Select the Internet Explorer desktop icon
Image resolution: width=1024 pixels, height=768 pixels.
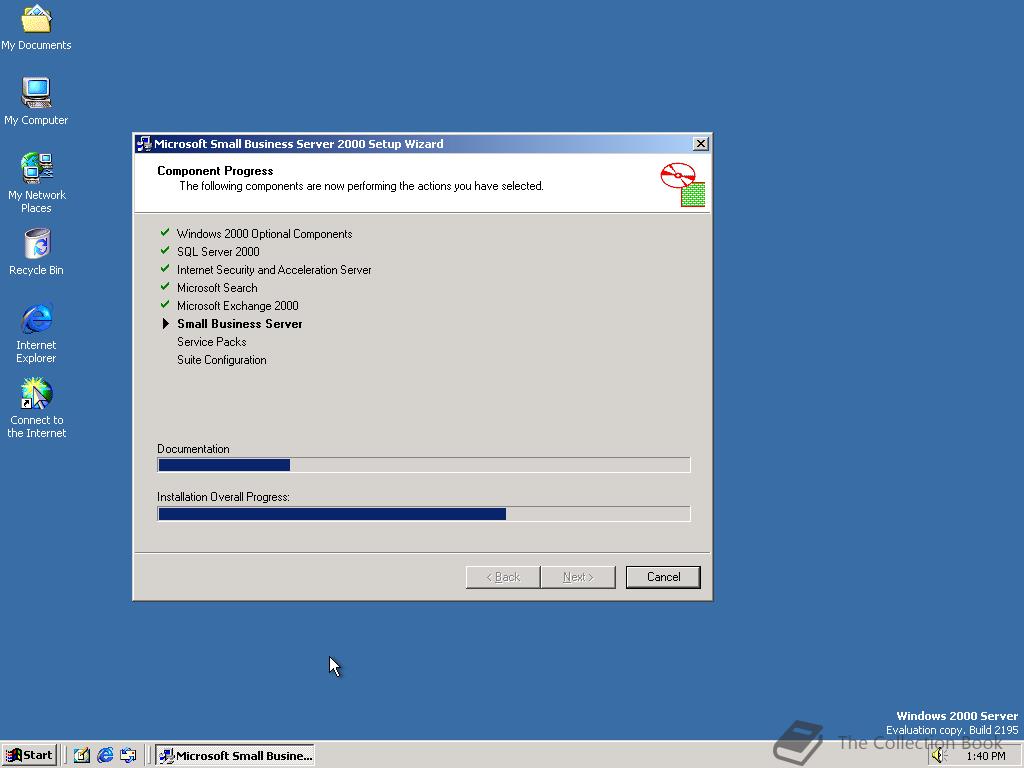pyautogui.click(x=36, y=332)
